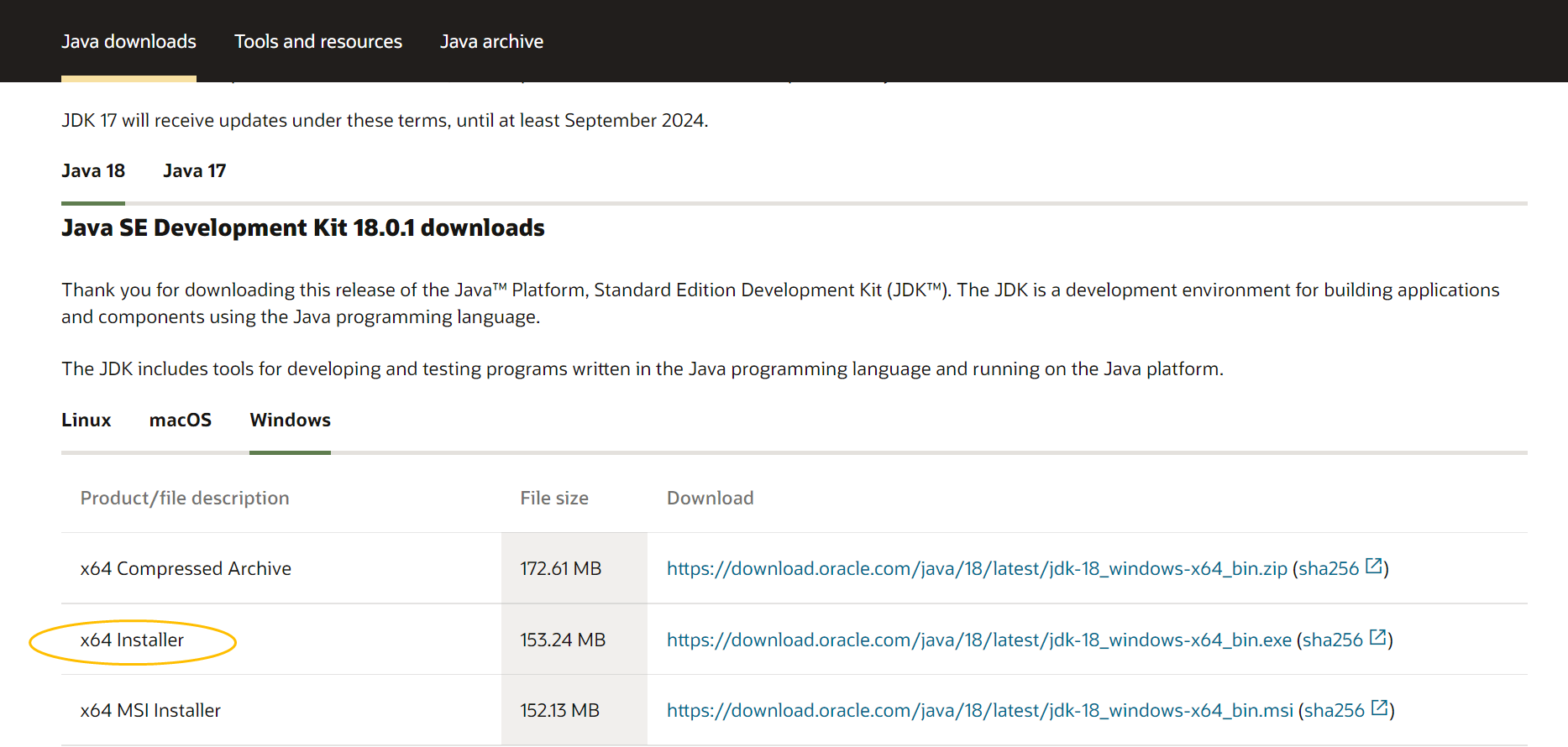Open sha256 checksum for MSI installer
This screenshot has height=747, width=1568.
1335,711
